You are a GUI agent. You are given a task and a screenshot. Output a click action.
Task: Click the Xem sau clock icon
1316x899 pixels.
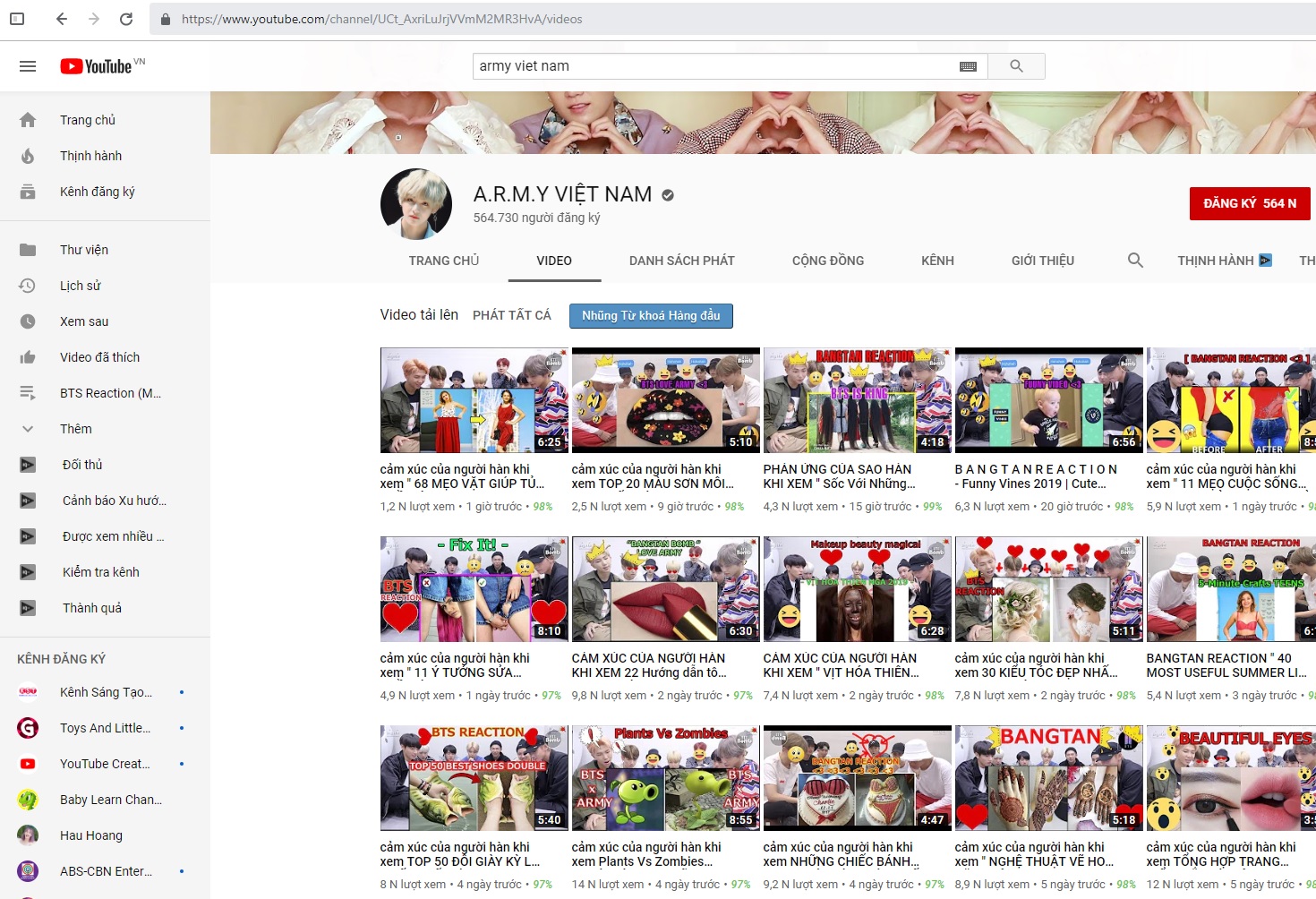28,321
